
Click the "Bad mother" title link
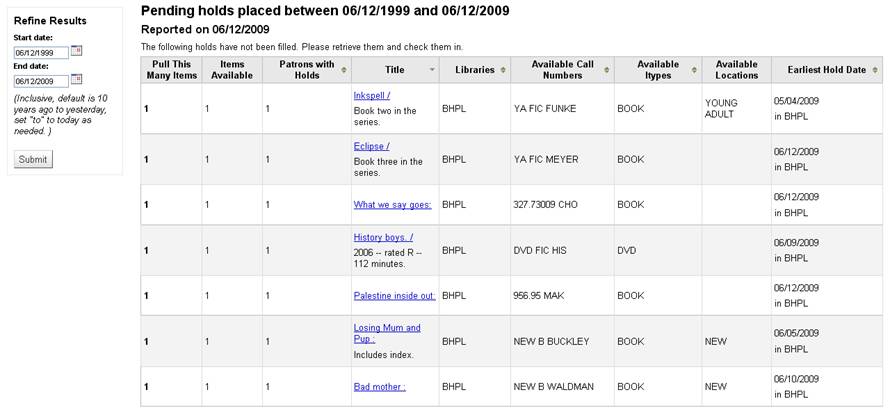tap(379, 386)
